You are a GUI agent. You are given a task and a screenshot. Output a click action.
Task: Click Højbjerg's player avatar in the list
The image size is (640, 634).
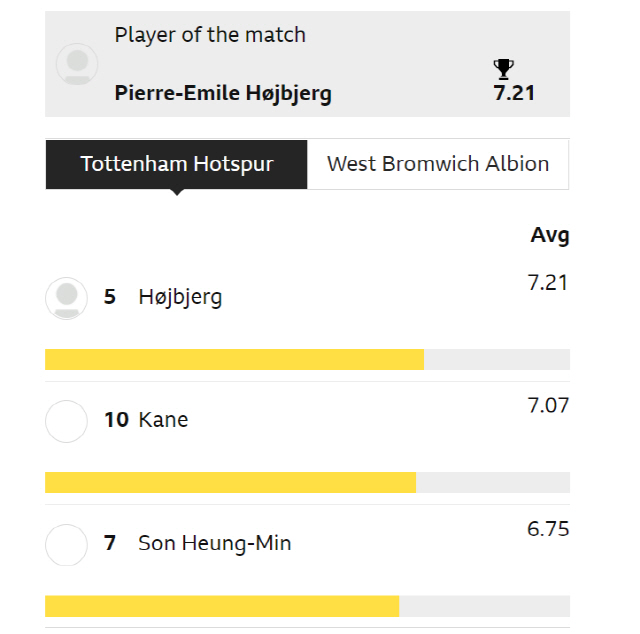pos(66,298)
